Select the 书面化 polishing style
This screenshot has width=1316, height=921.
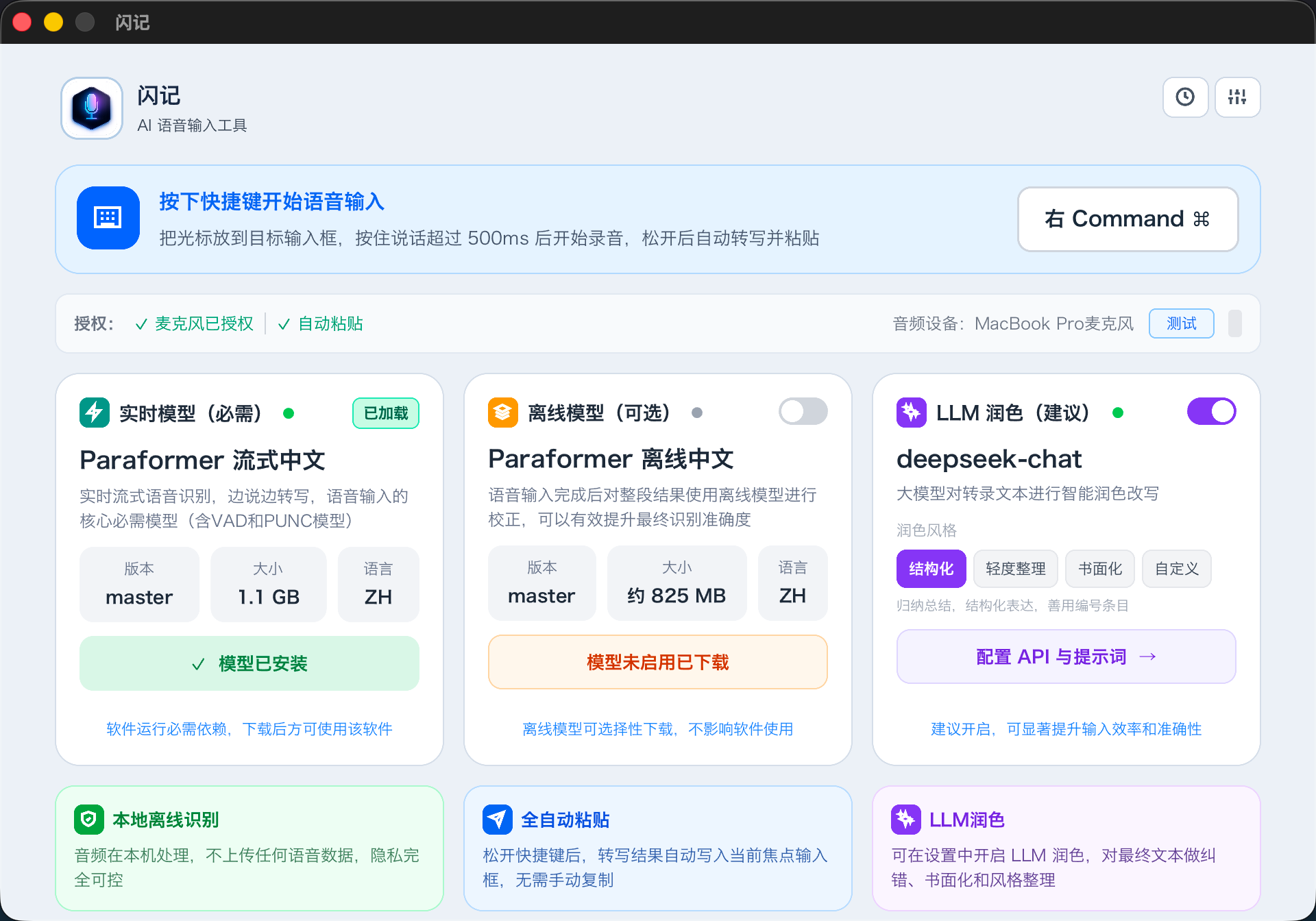(x=1099, y=569)
